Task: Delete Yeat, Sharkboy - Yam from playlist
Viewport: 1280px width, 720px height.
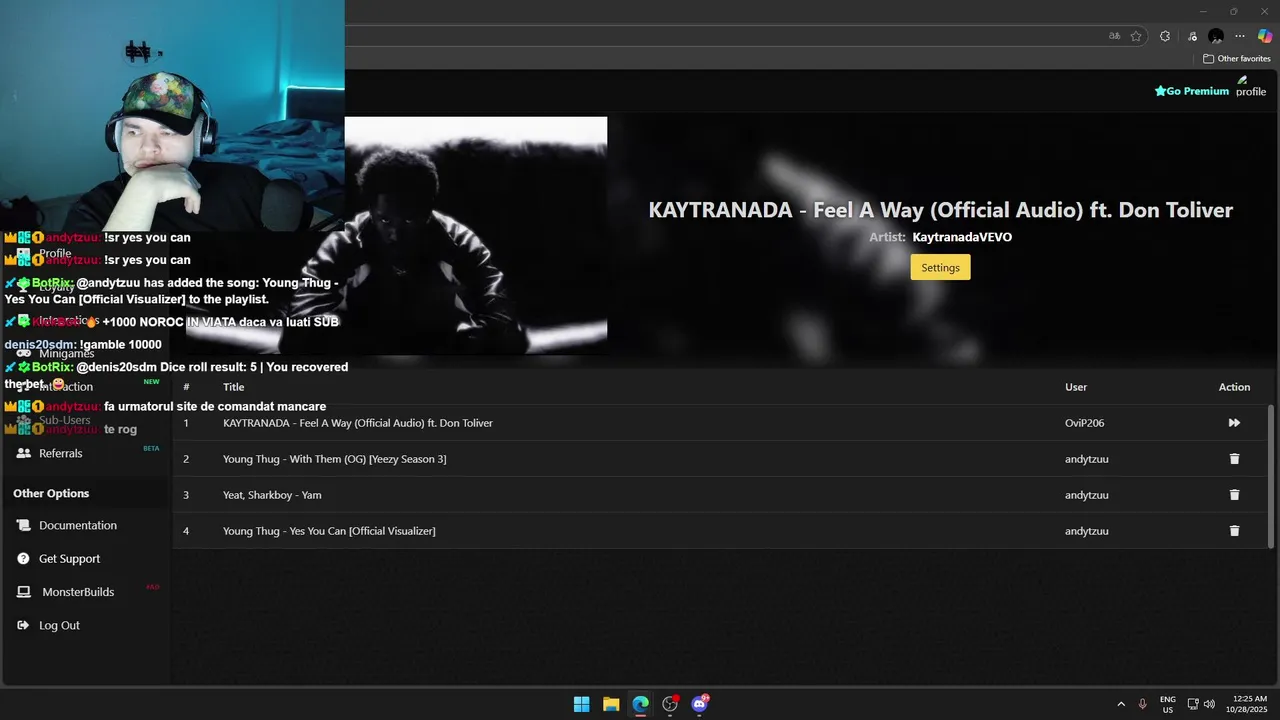Action: (1234, 495)
